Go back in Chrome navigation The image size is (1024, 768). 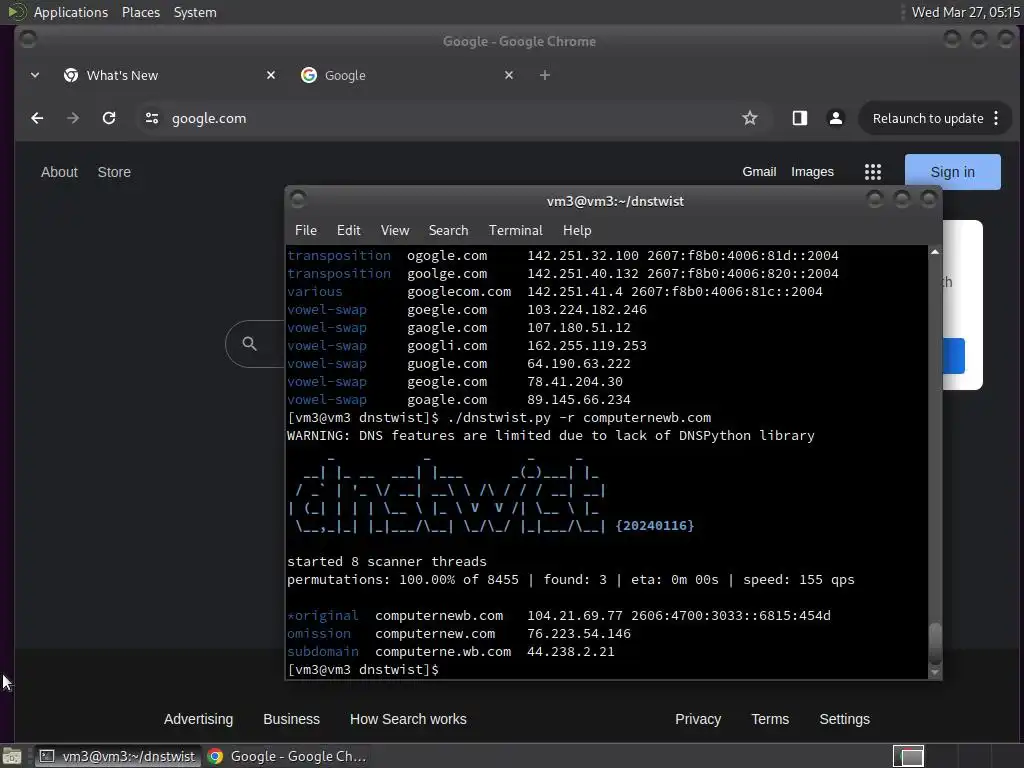37,118
